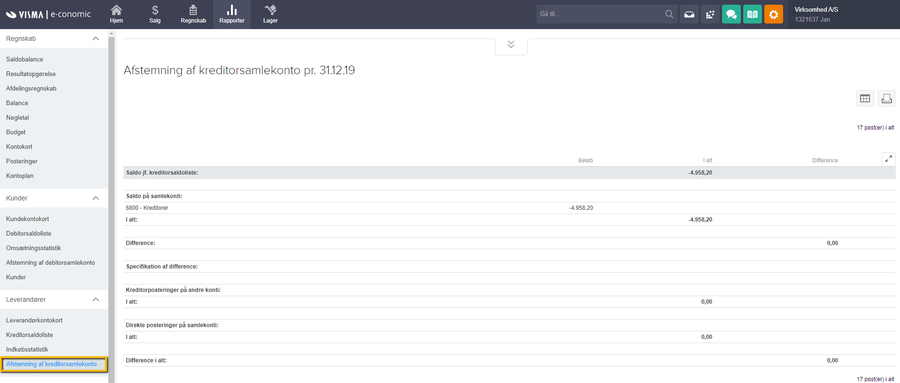This screenshot has width=900, height=383.
Task: Switch to the Regnskab top tab
Action: [193, 14]
